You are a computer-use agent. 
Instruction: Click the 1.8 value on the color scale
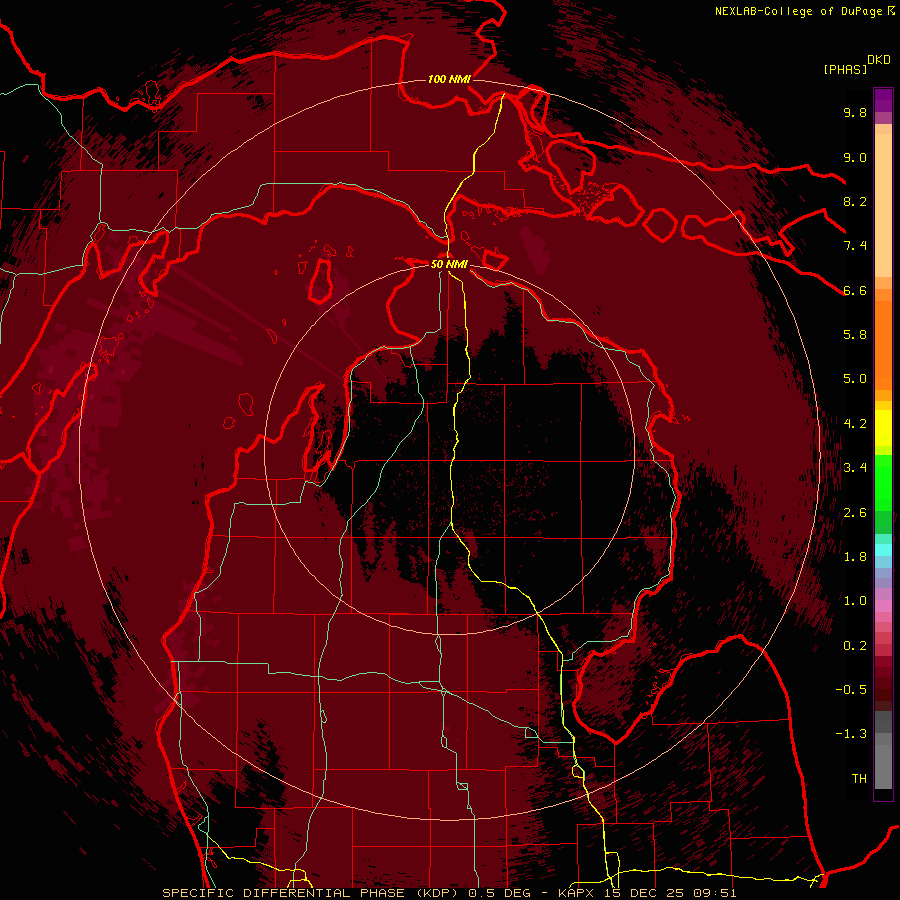pos(855,557)
